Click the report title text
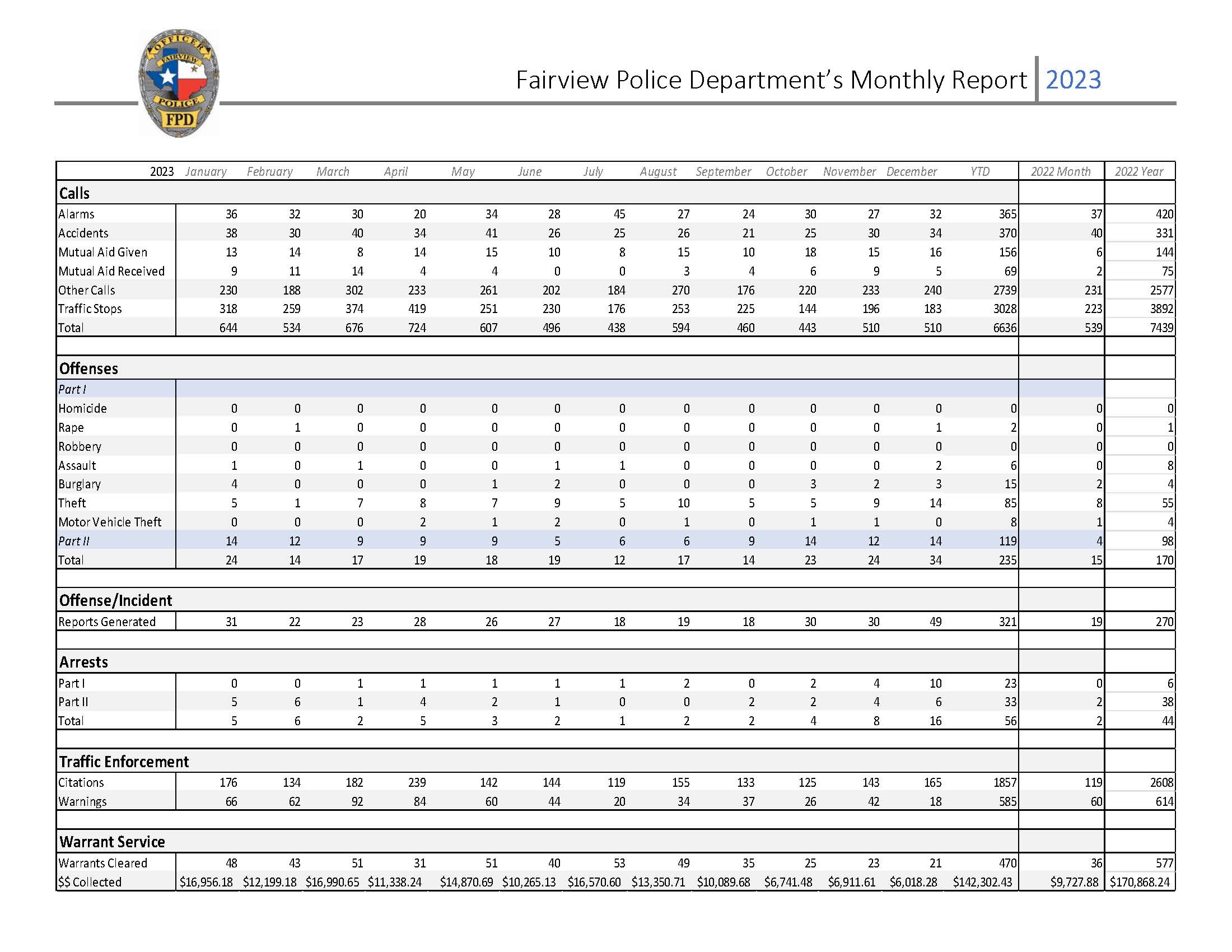This screenshot has height=952, width=1232. (x=771, y=80)
